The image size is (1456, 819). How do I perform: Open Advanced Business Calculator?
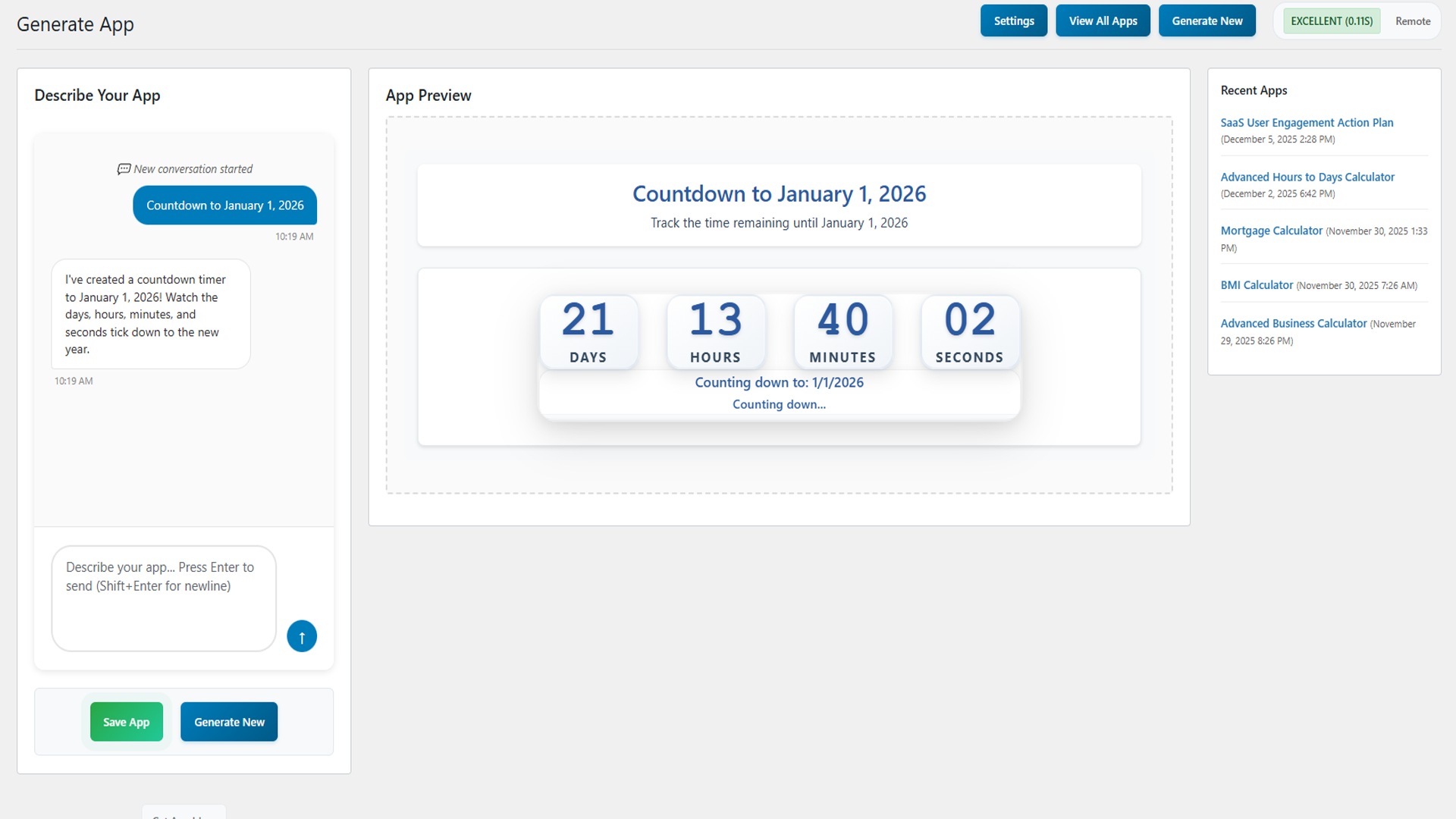click(x=1293, y=323)
